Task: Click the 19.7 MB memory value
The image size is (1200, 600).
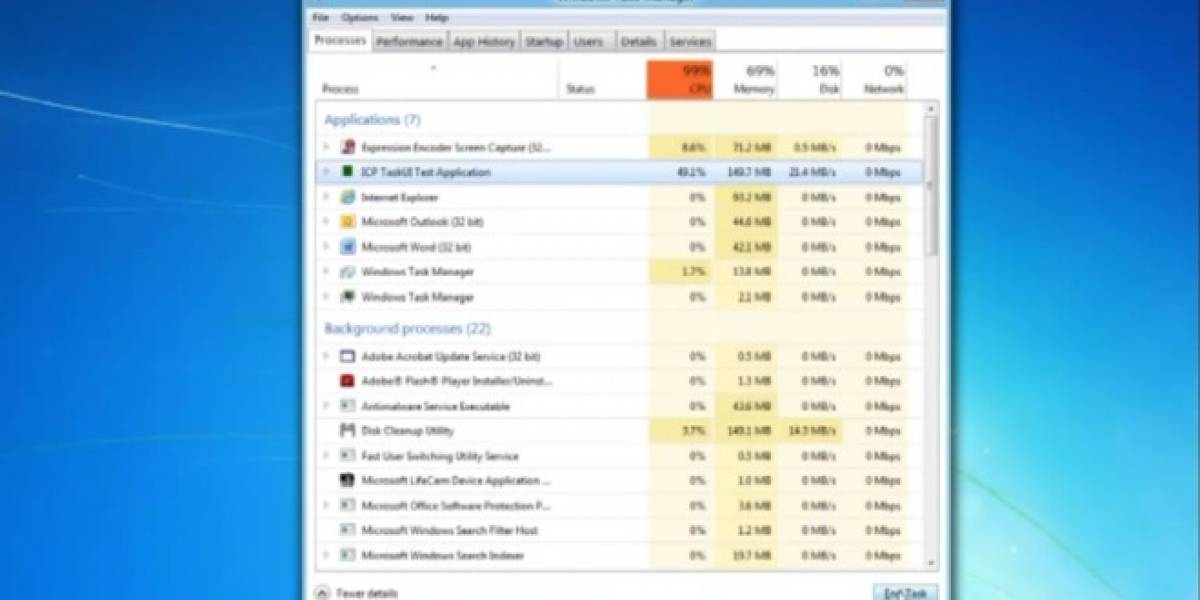Action: click(x=752, y=555)
